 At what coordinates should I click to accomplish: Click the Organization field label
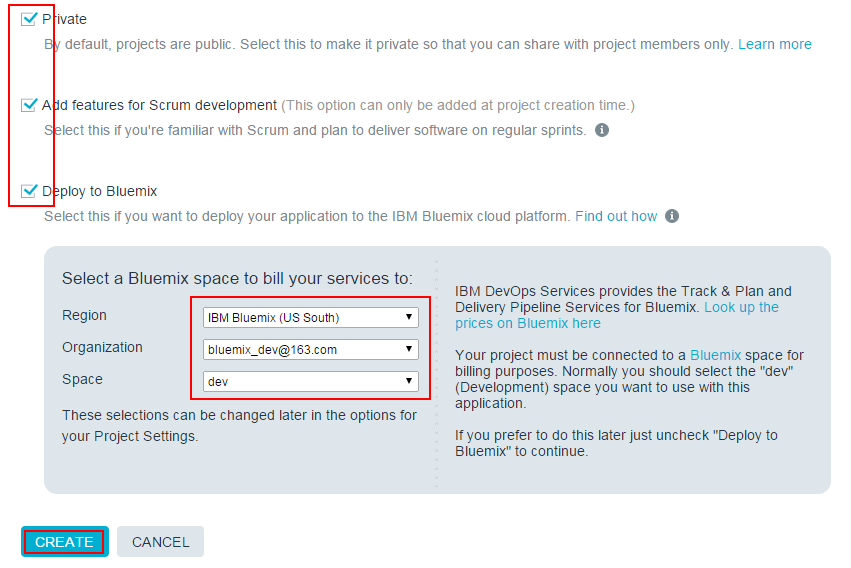point(102,347)
